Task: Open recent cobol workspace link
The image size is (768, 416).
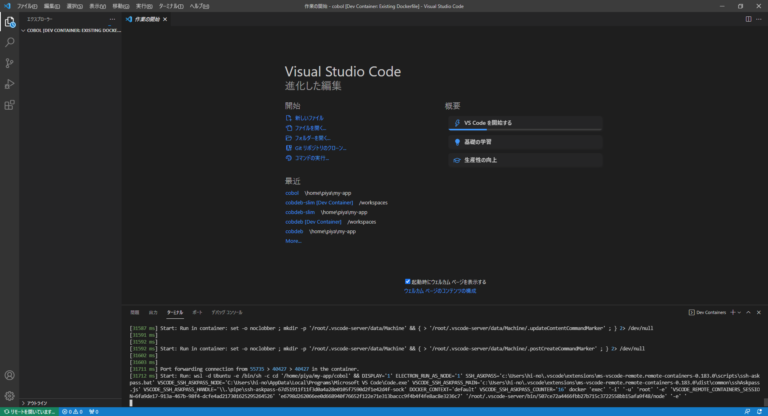Action: click(x=292, y=193)
